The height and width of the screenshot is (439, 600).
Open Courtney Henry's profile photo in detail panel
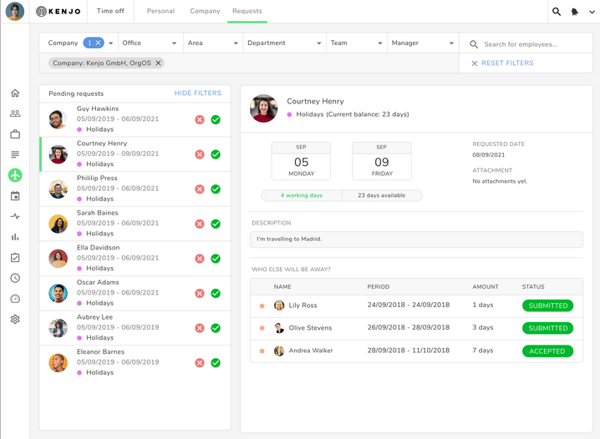click(x=264, y=109)
